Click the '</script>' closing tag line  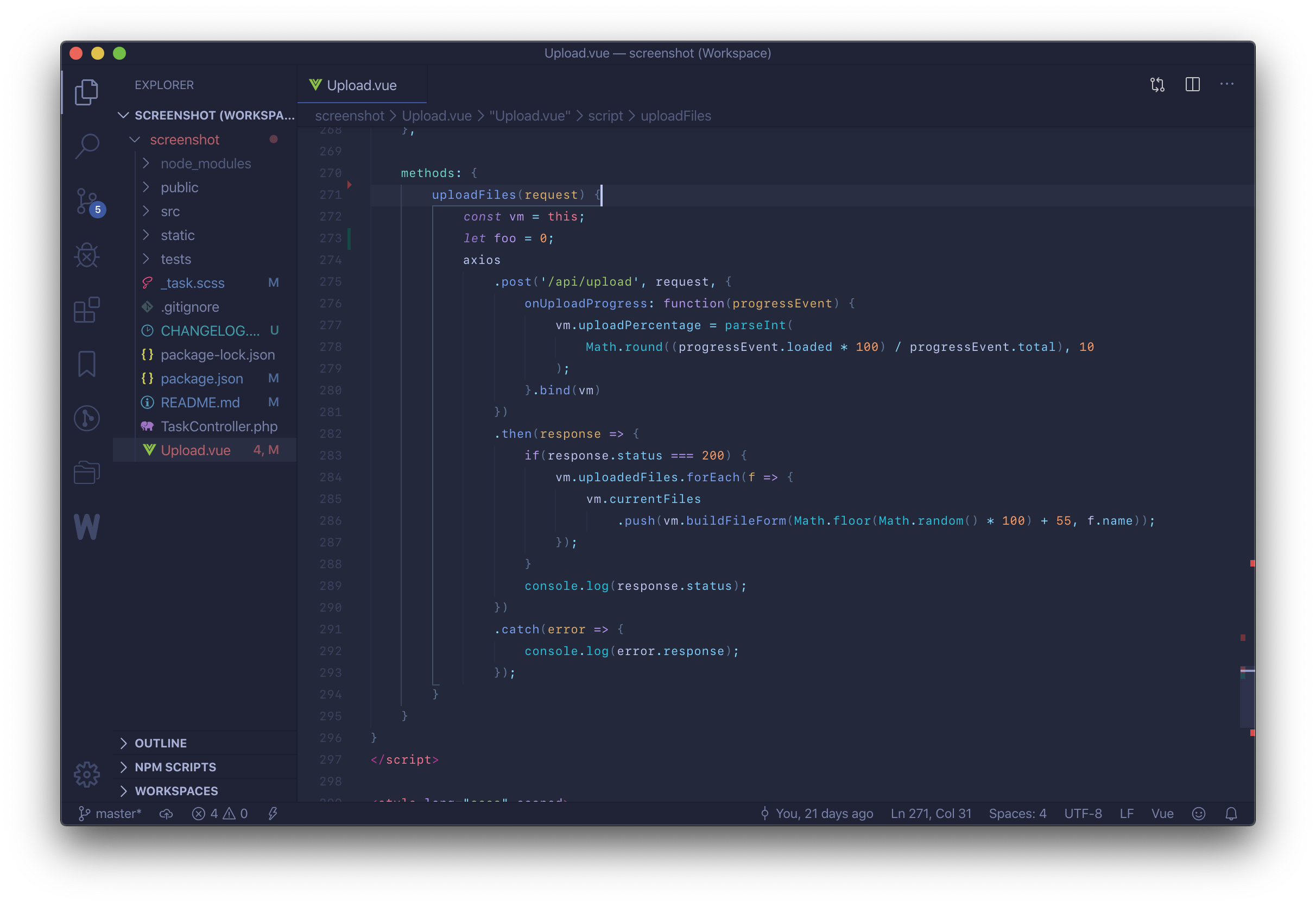tap(404, 759)
